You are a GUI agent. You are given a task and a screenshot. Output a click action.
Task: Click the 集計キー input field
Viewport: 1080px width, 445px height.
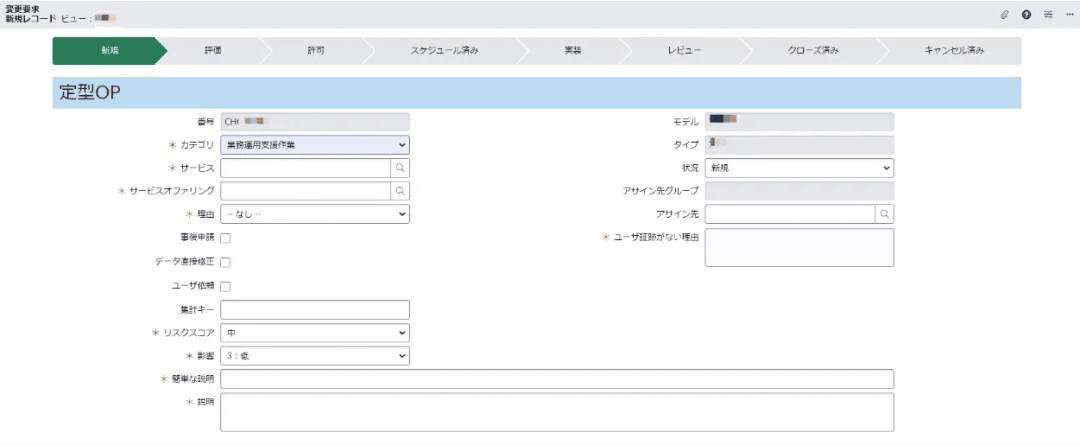(315, 310)
